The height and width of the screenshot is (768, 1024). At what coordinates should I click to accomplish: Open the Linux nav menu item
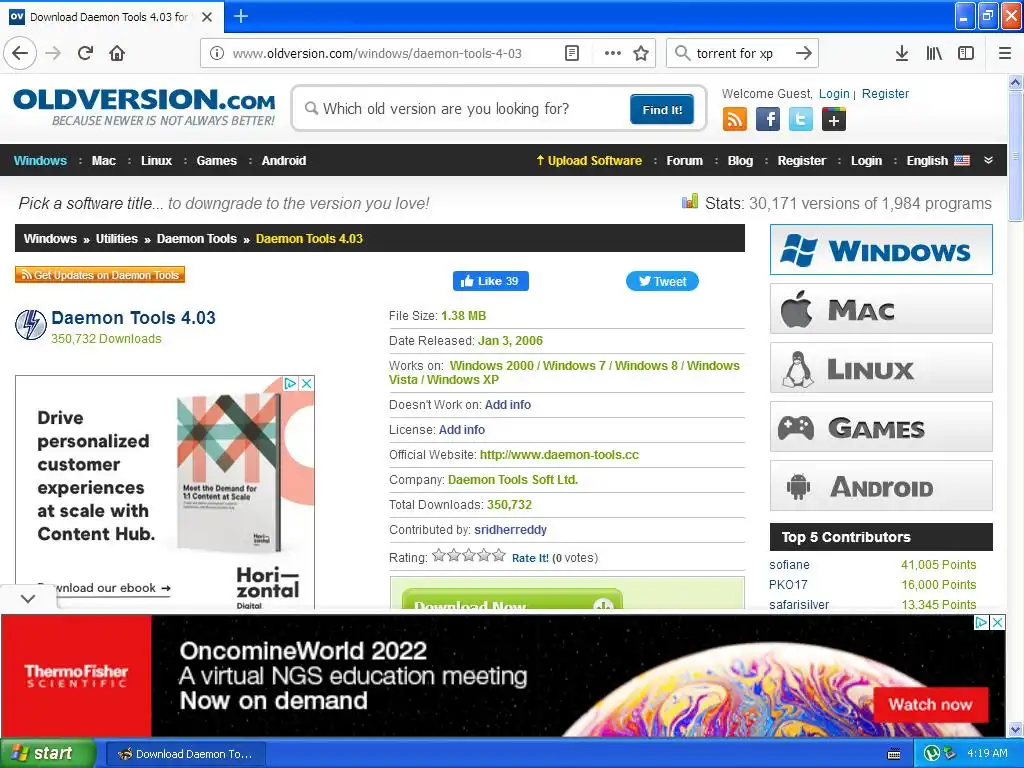157,161
